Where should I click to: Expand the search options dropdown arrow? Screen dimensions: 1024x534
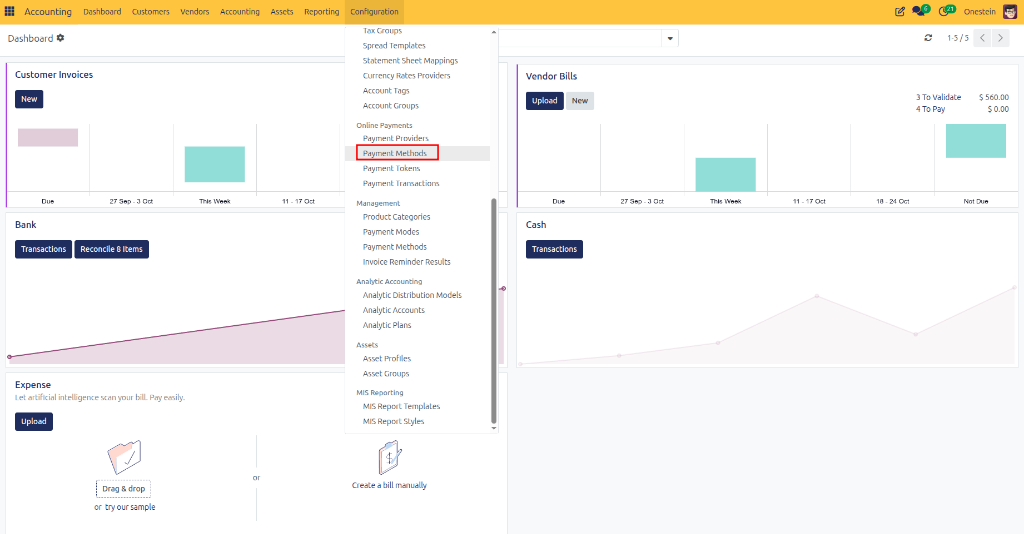[x=670, y=38]
